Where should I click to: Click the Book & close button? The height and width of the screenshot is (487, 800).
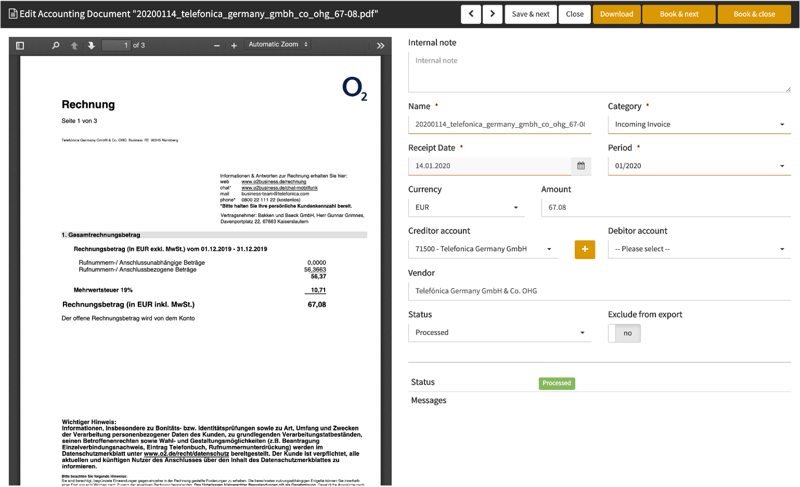tap(754, 14)
